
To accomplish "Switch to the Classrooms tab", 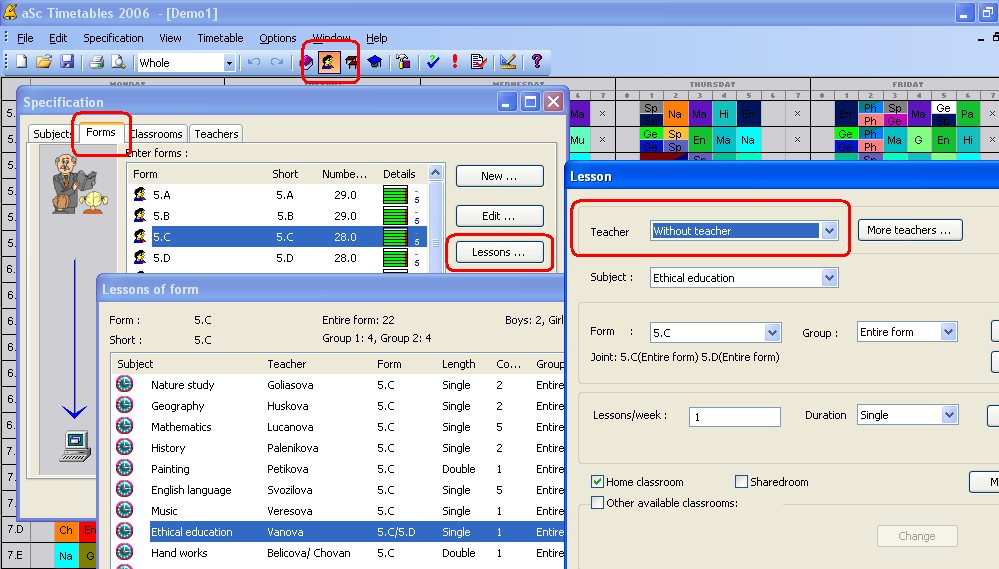I will [x=157, y=134].
